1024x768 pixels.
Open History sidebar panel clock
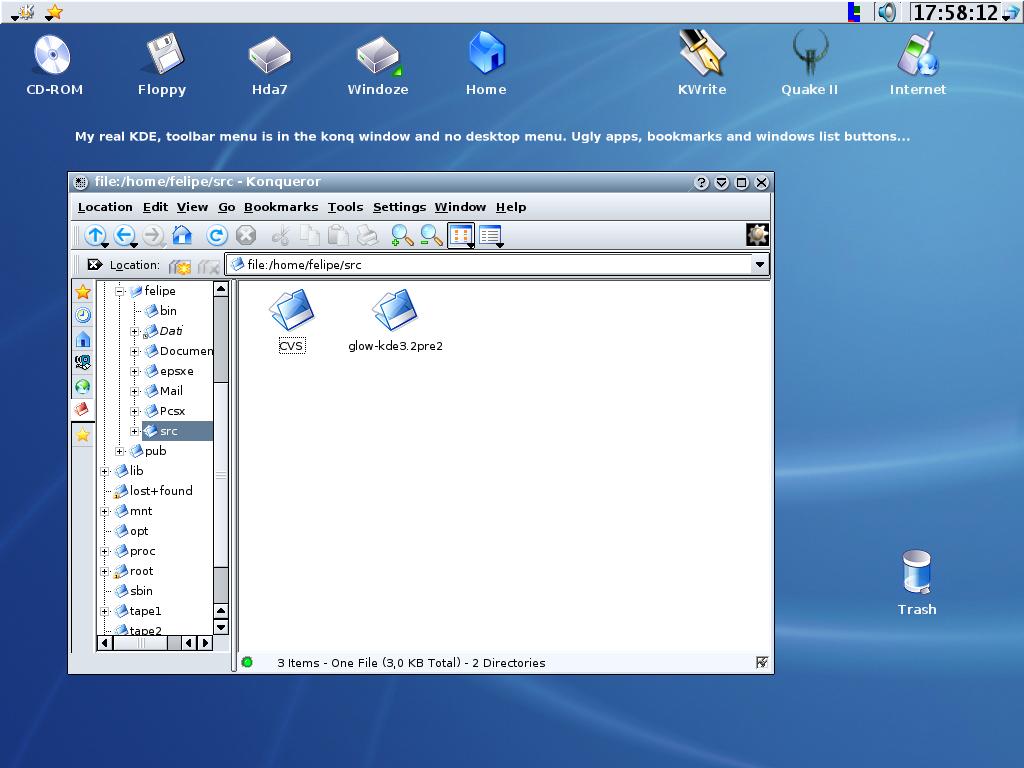(83, 315)
